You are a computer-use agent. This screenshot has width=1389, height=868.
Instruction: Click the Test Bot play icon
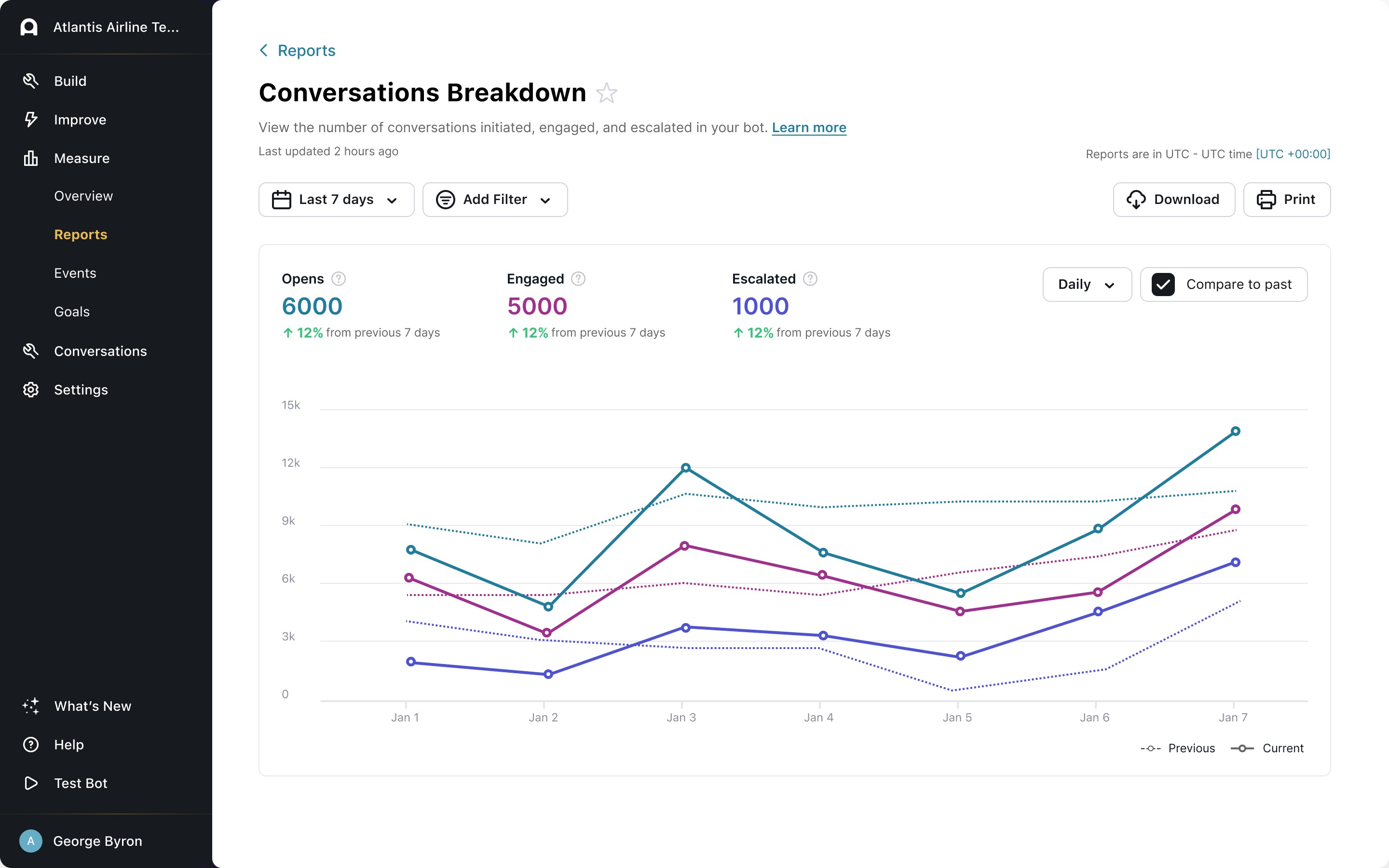30,783
